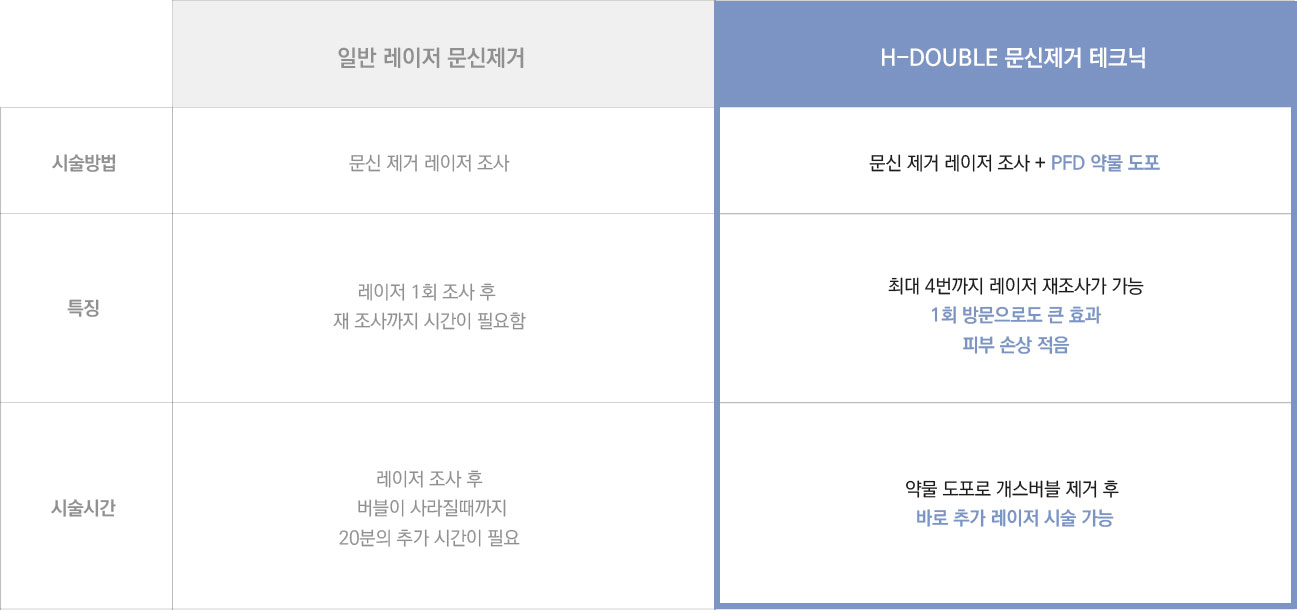Click the text 문신 제거 레이저 조사 in the 일반 column
Image resolution: width=1297 pixels, height=610 pixels.
click(x=429, y=164)
